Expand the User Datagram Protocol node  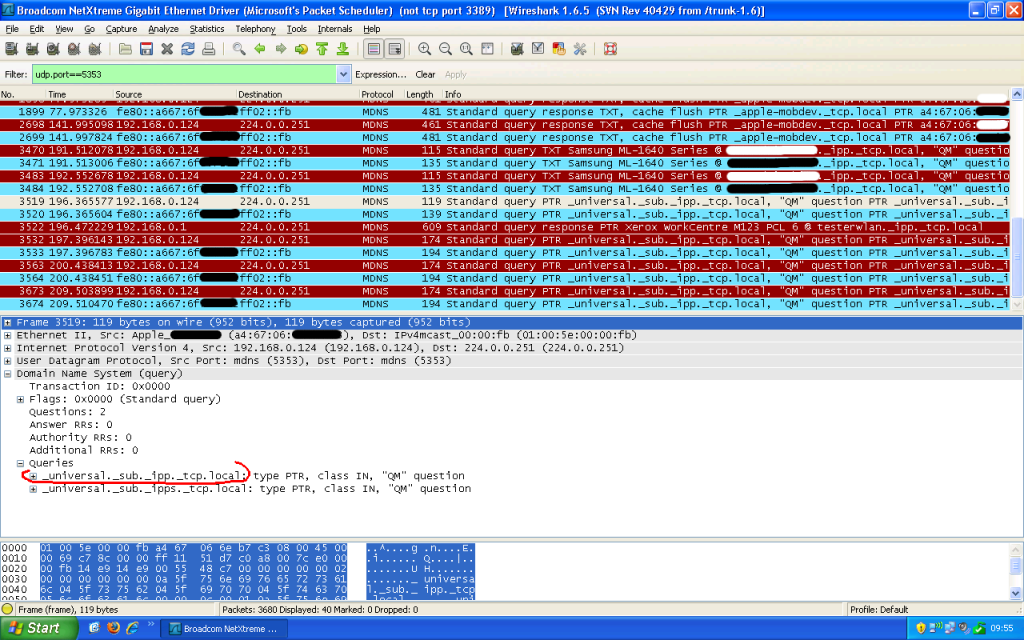[7, 360]
